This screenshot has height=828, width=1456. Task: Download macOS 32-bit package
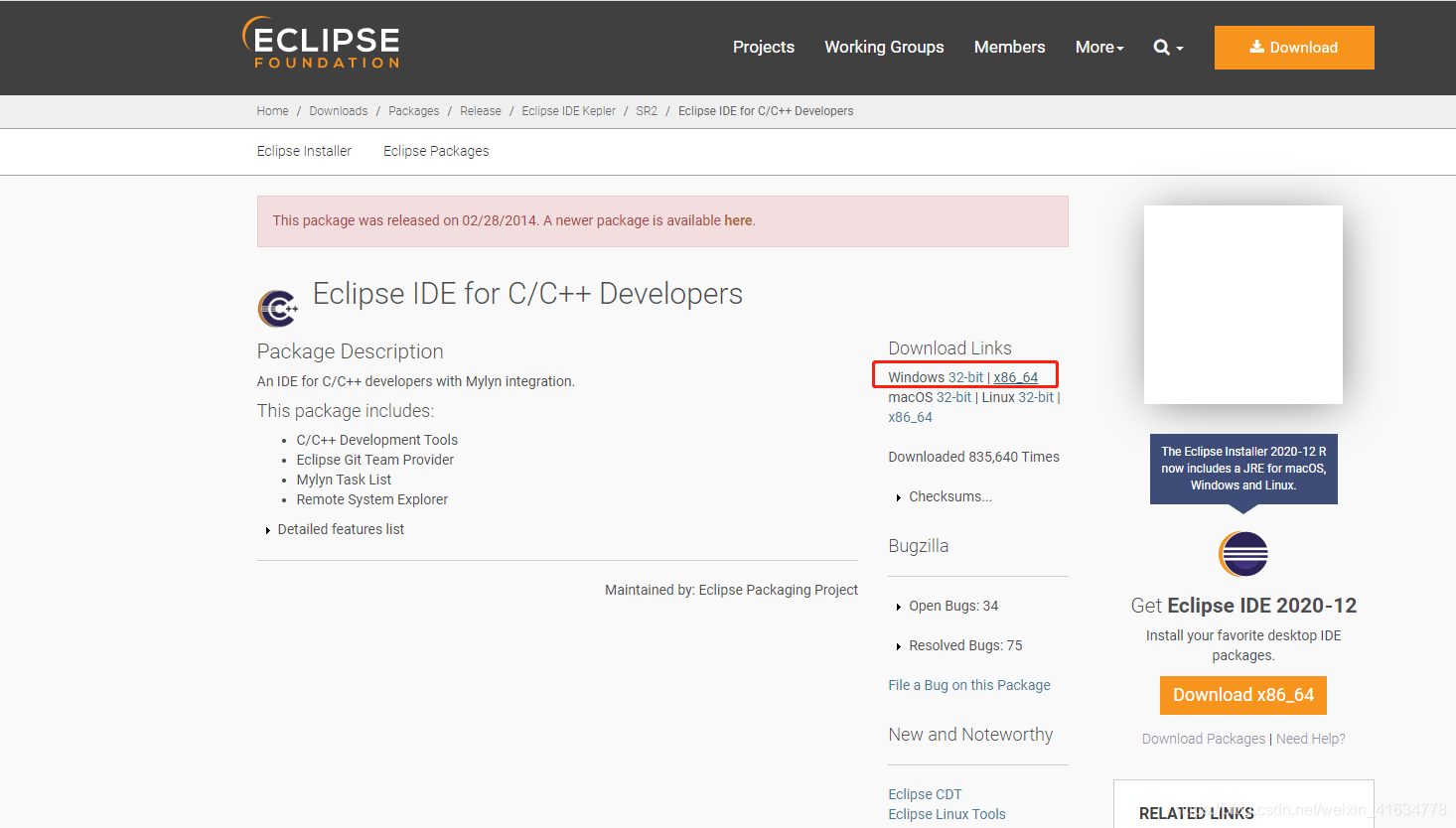[x=953, y=397]
